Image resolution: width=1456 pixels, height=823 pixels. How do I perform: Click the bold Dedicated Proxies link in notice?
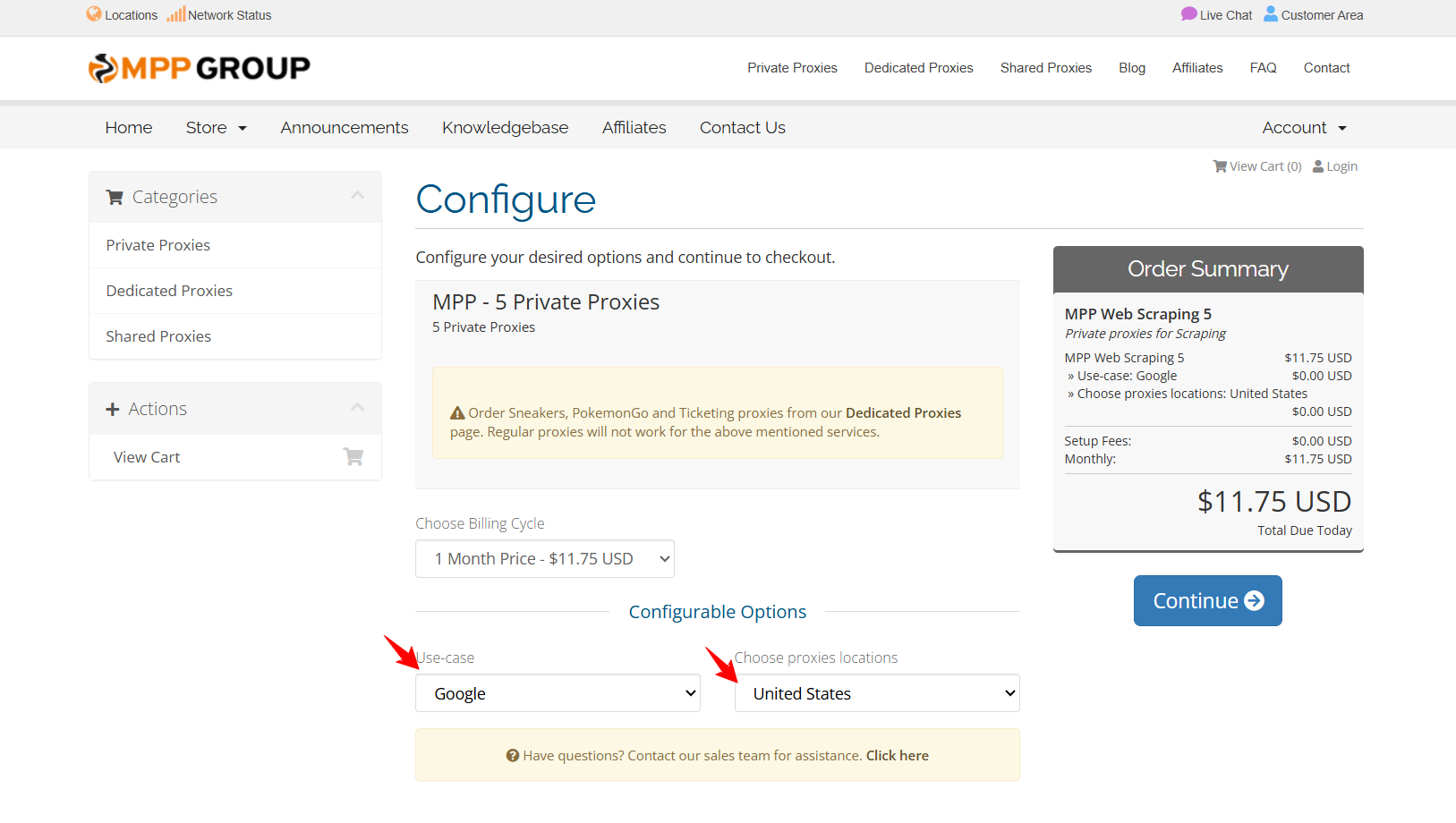903,413
